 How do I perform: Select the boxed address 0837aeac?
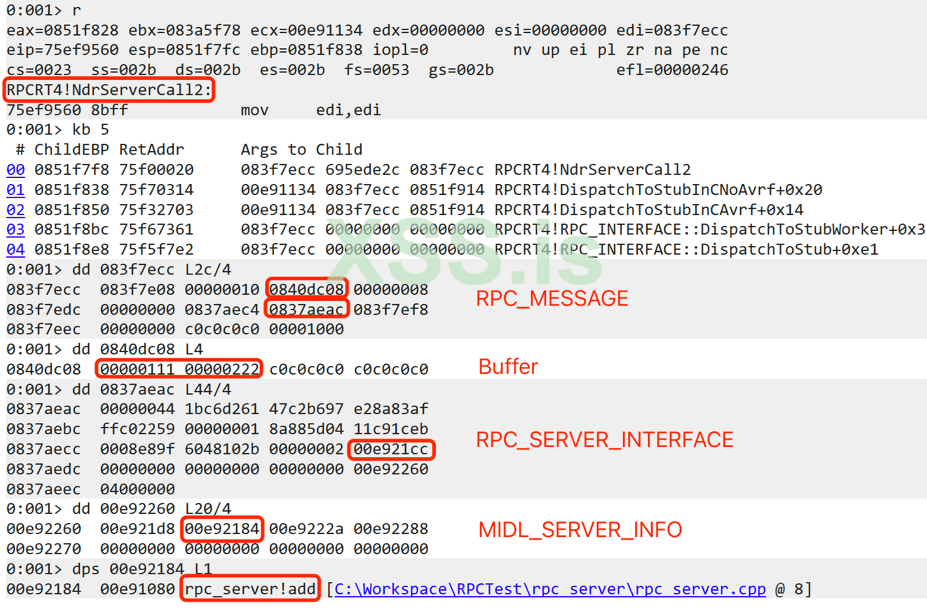coord(306,309)
